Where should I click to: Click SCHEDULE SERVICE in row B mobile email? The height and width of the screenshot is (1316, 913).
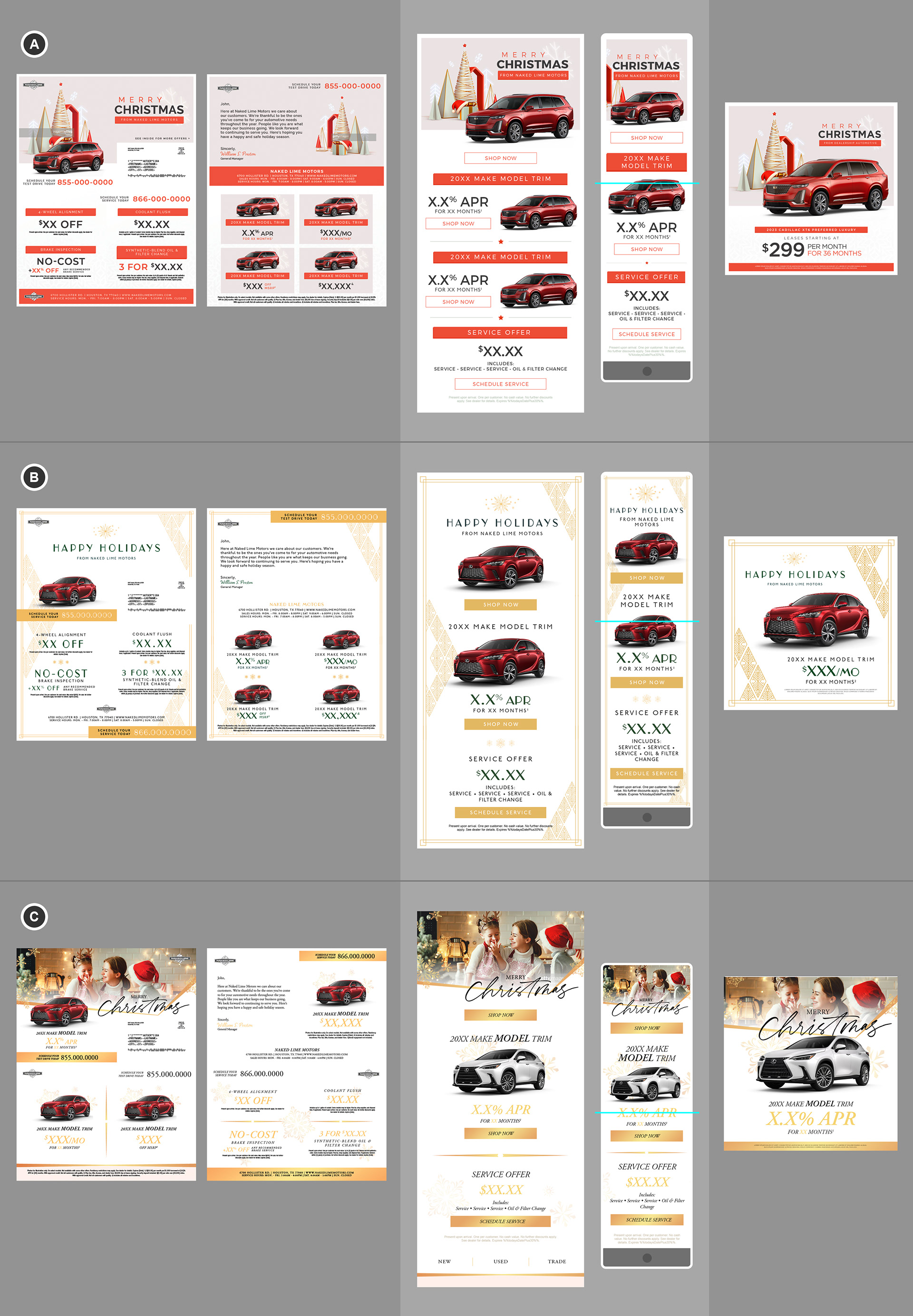click(x=647, y=773)
